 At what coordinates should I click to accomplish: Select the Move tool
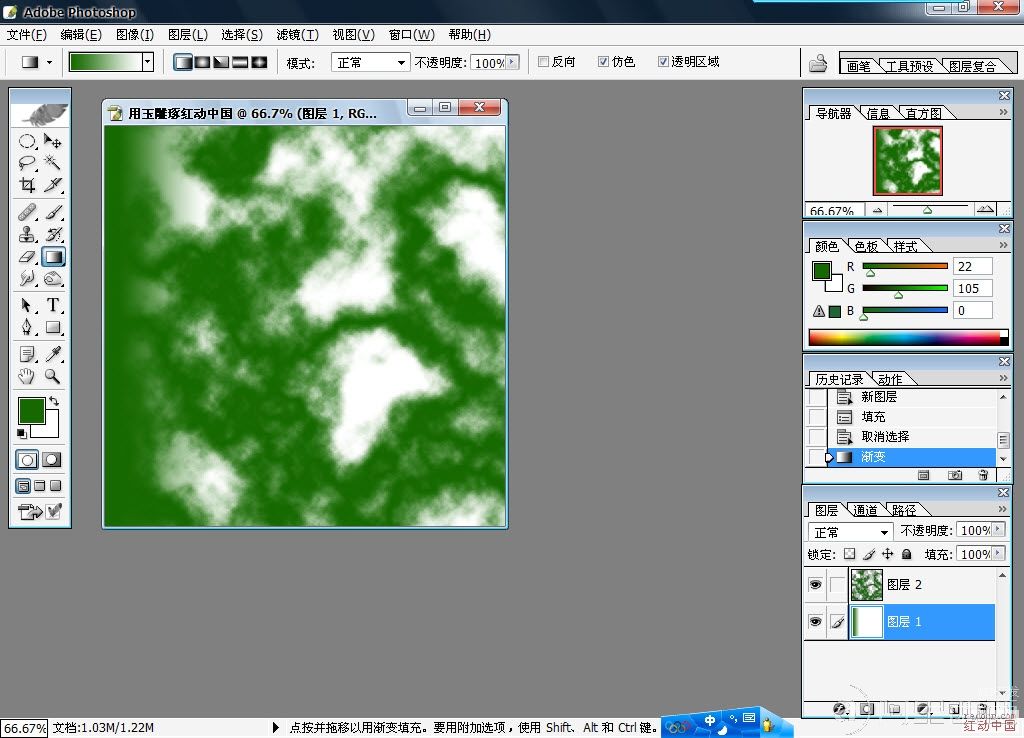[x=53, y=141]
